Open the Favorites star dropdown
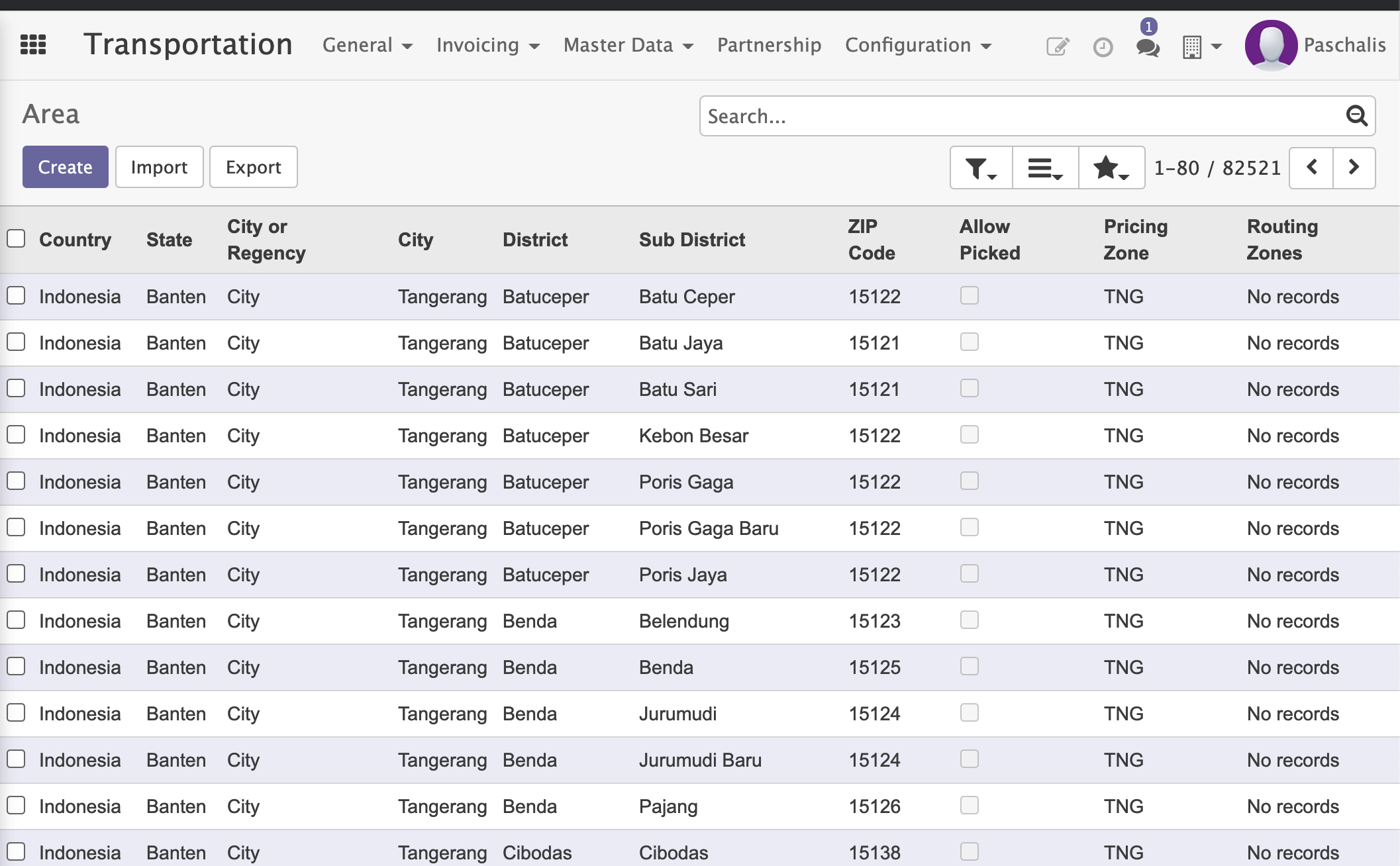The width and height of the screenshot is (1400, 866). (x=1112, y=168)
